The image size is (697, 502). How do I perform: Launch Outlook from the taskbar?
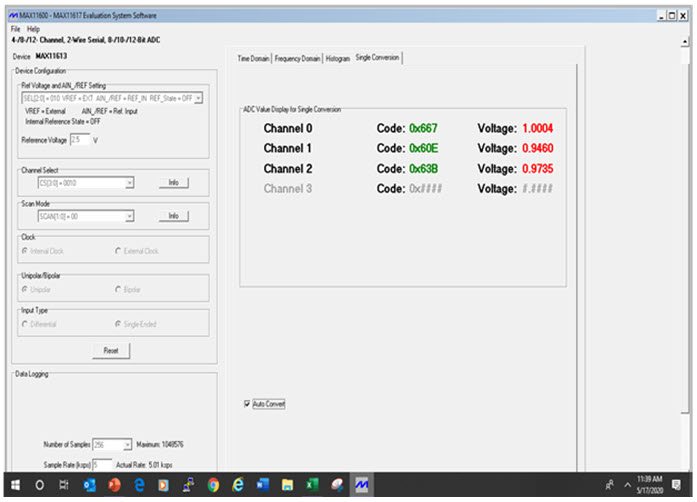[89, 485]
